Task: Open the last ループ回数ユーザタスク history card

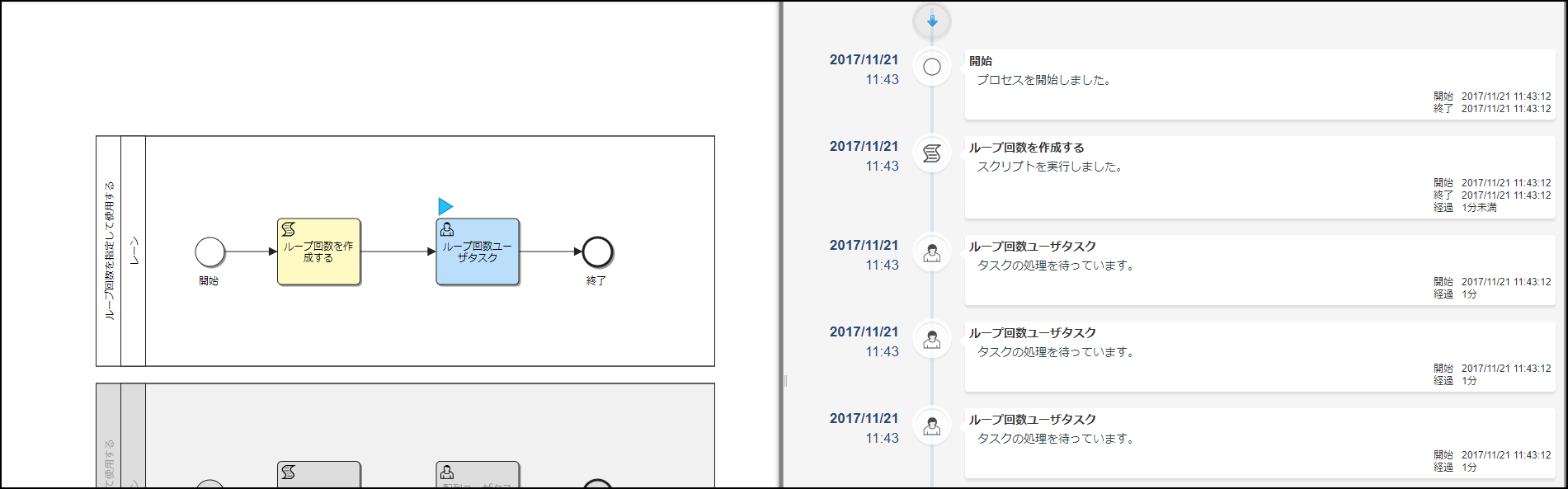Action: click(1260, 443)
